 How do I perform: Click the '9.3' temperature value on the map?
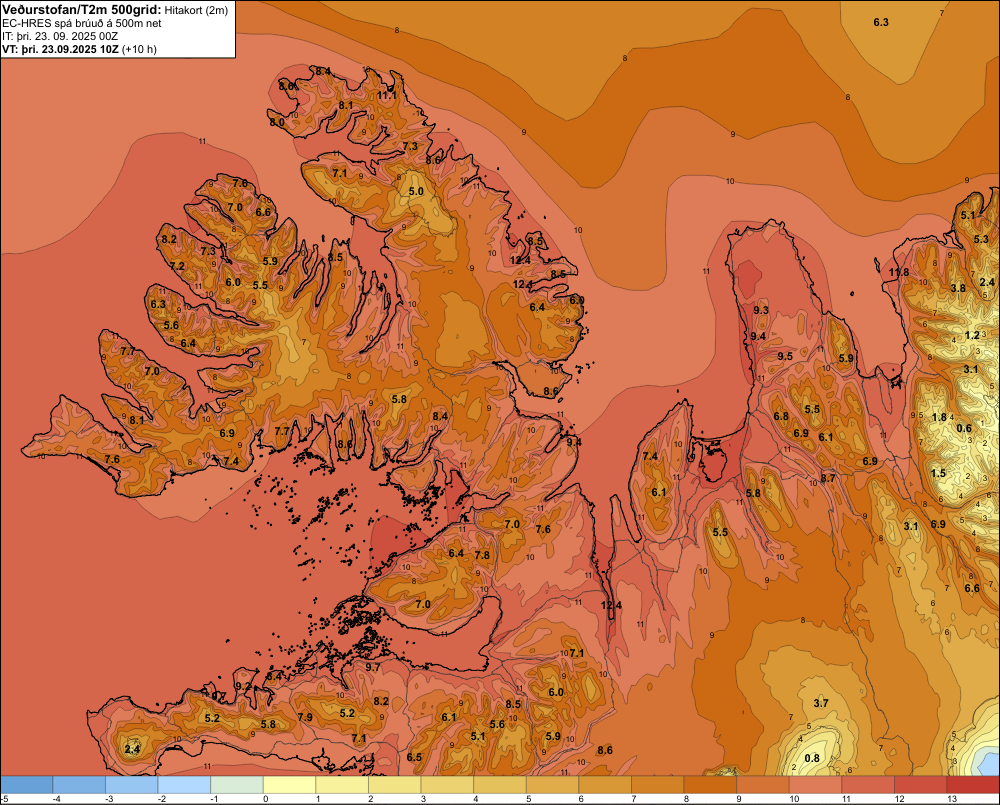tap(761, 310)
